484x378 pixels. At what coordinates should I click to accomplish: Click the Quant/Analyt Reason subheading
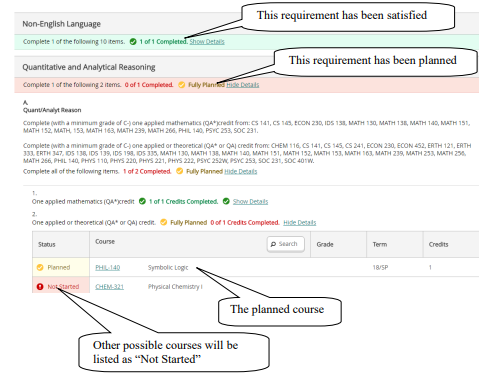coord(52,110)
